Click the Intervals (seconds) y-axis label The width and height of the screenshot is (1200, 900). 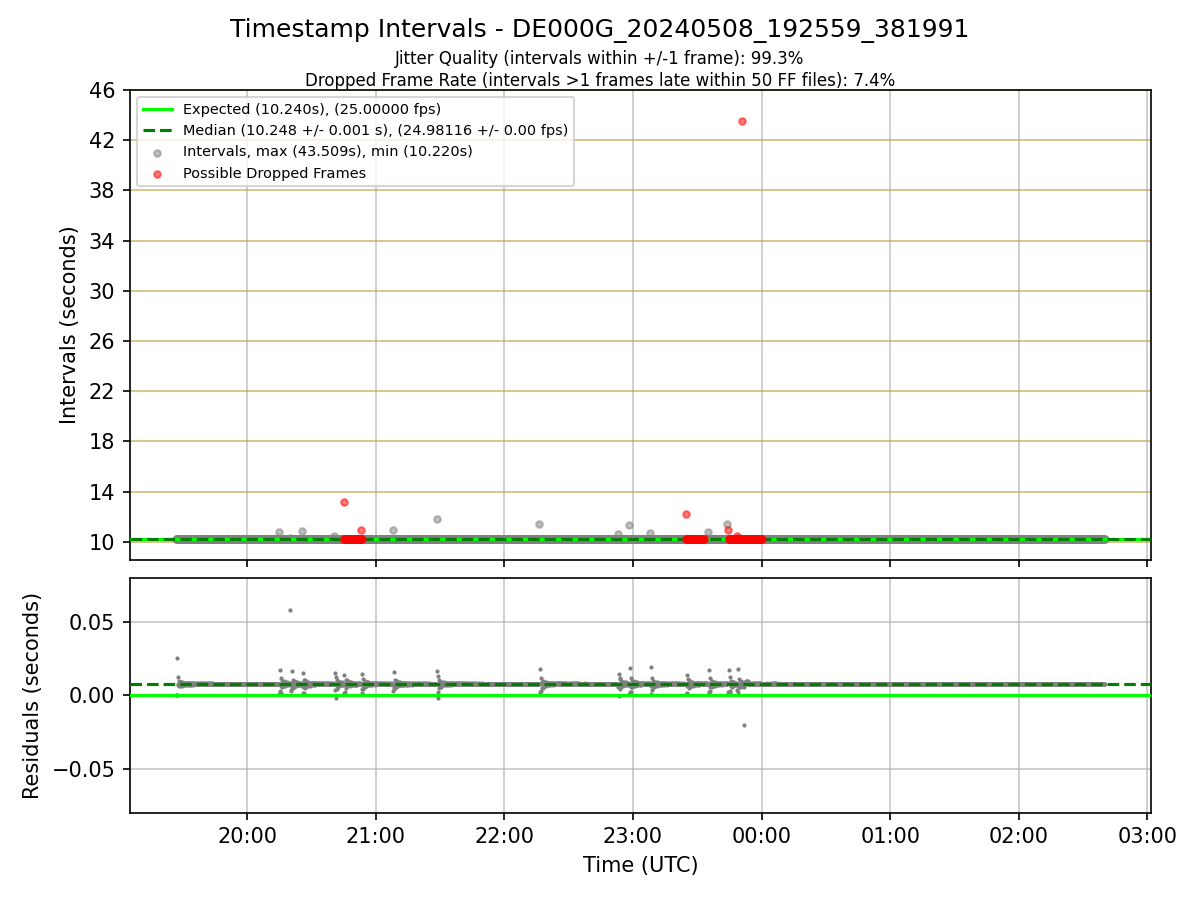pyautogui.click(x=68, y=325)
